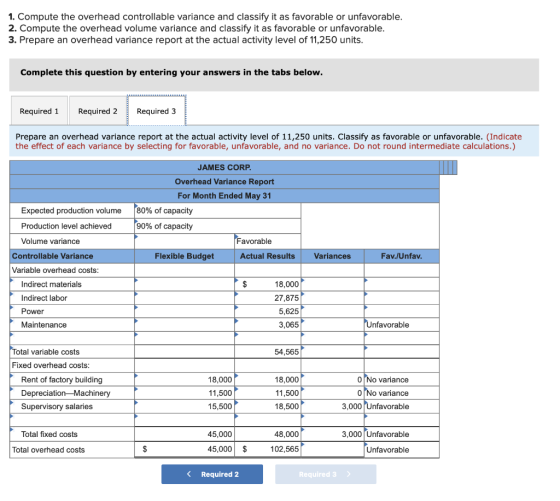Viewport: 560px width, 501px height.
Task: Open Production level achieved dropdown showing 90% of capacity
Action: coord(218,226)
